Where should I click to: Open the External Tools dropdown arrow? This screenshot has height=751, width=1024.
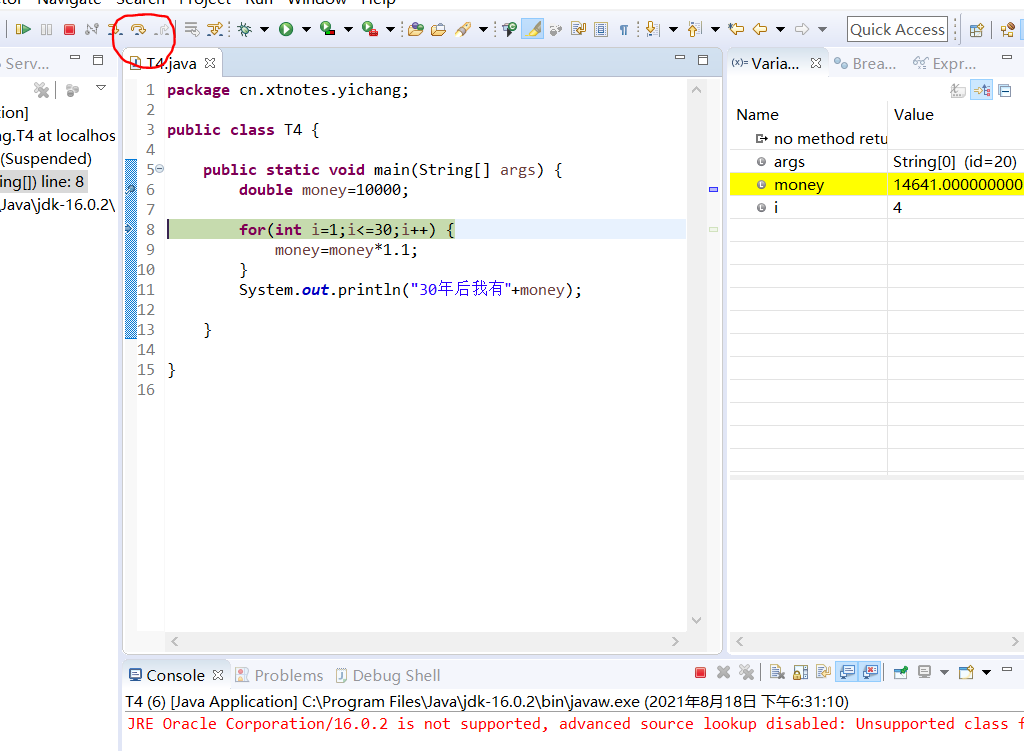pyautogui.click(x=390, y=29)
